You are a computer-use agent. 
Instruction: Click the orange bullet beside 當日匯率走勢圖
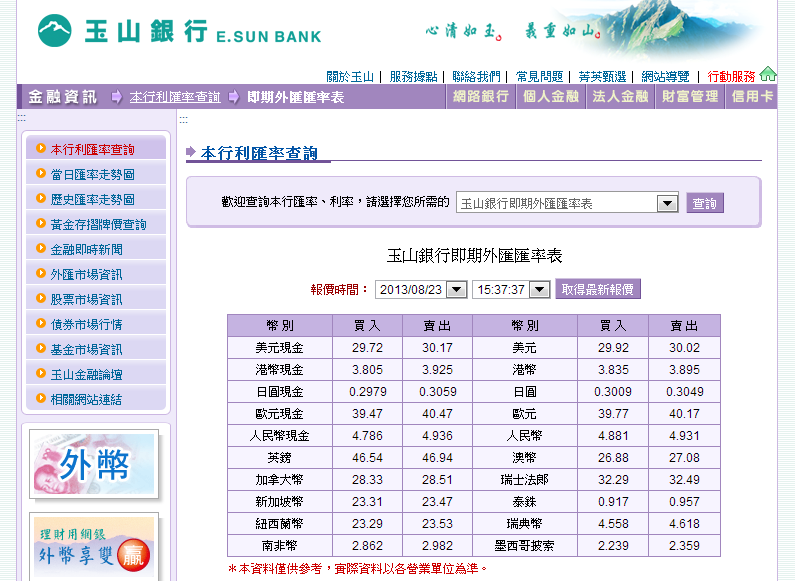click(41, 173)
